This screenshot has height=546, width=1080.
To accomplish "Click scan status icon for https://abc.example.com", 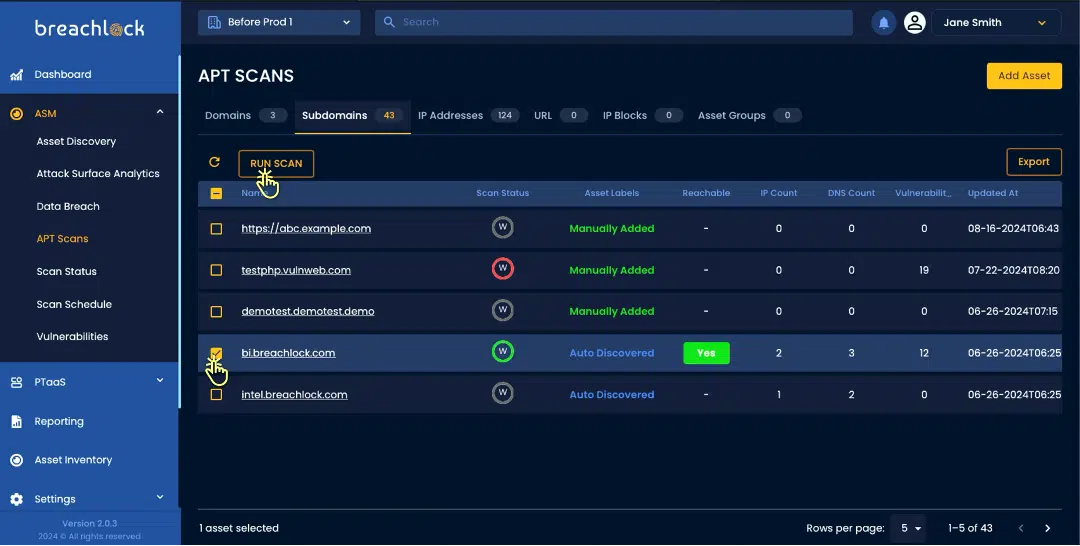I will [503, 228].
